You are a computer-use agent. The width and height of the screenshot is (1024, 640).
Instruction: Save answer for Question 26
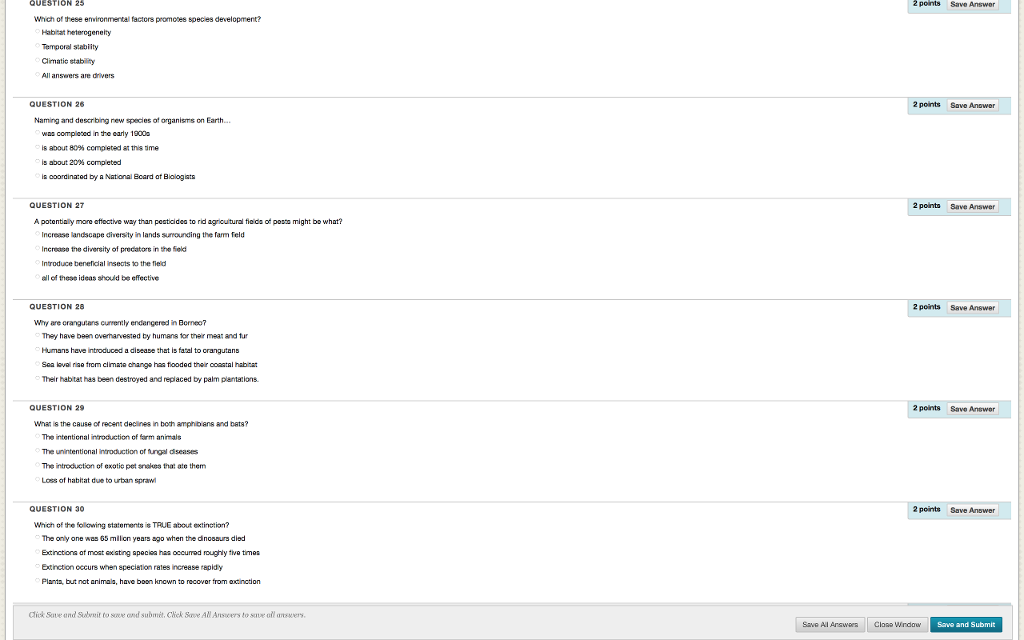coord(972,105)
